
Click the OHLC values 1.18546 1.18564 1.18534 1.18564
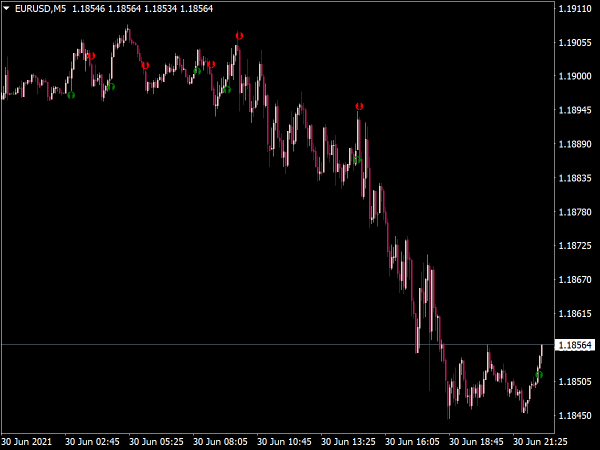tap(142, 8)
